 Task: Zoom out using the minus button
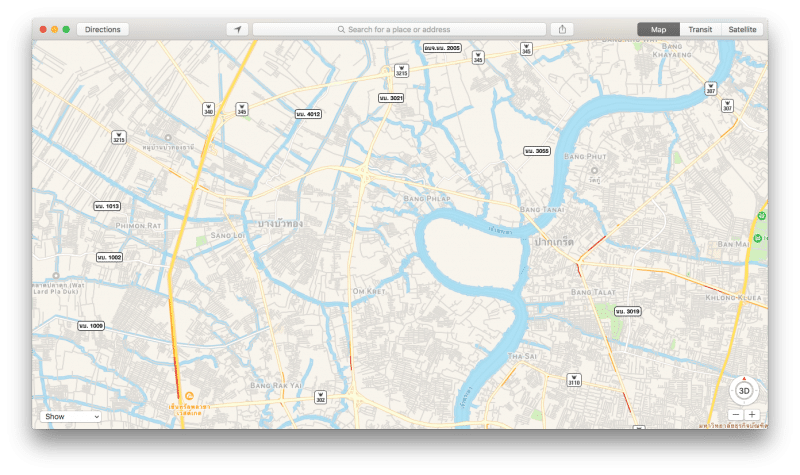click(x=735, y=414)
